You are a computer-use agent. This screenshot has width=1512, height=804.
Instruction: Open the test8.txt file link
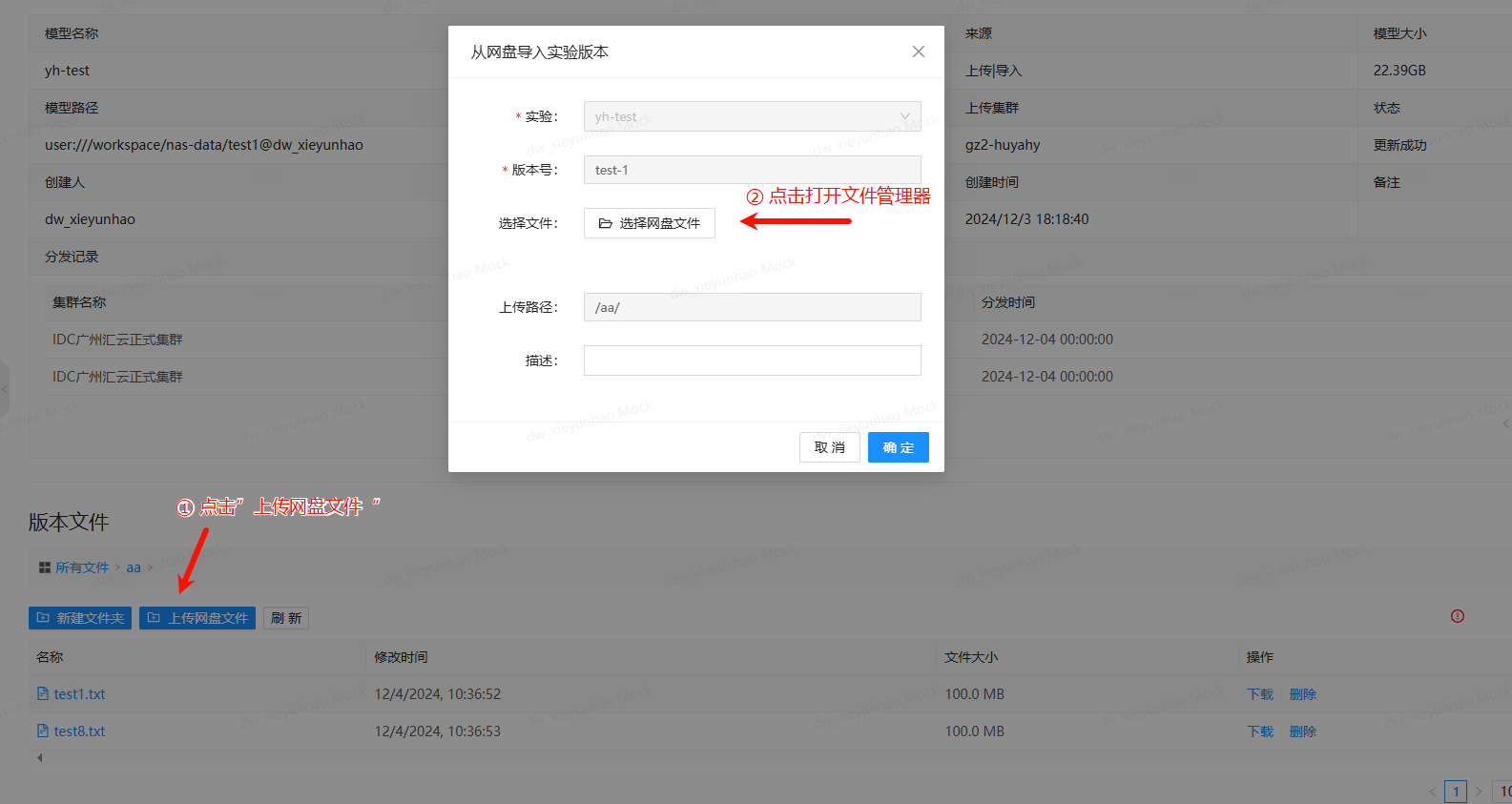[x=79, y=732]
